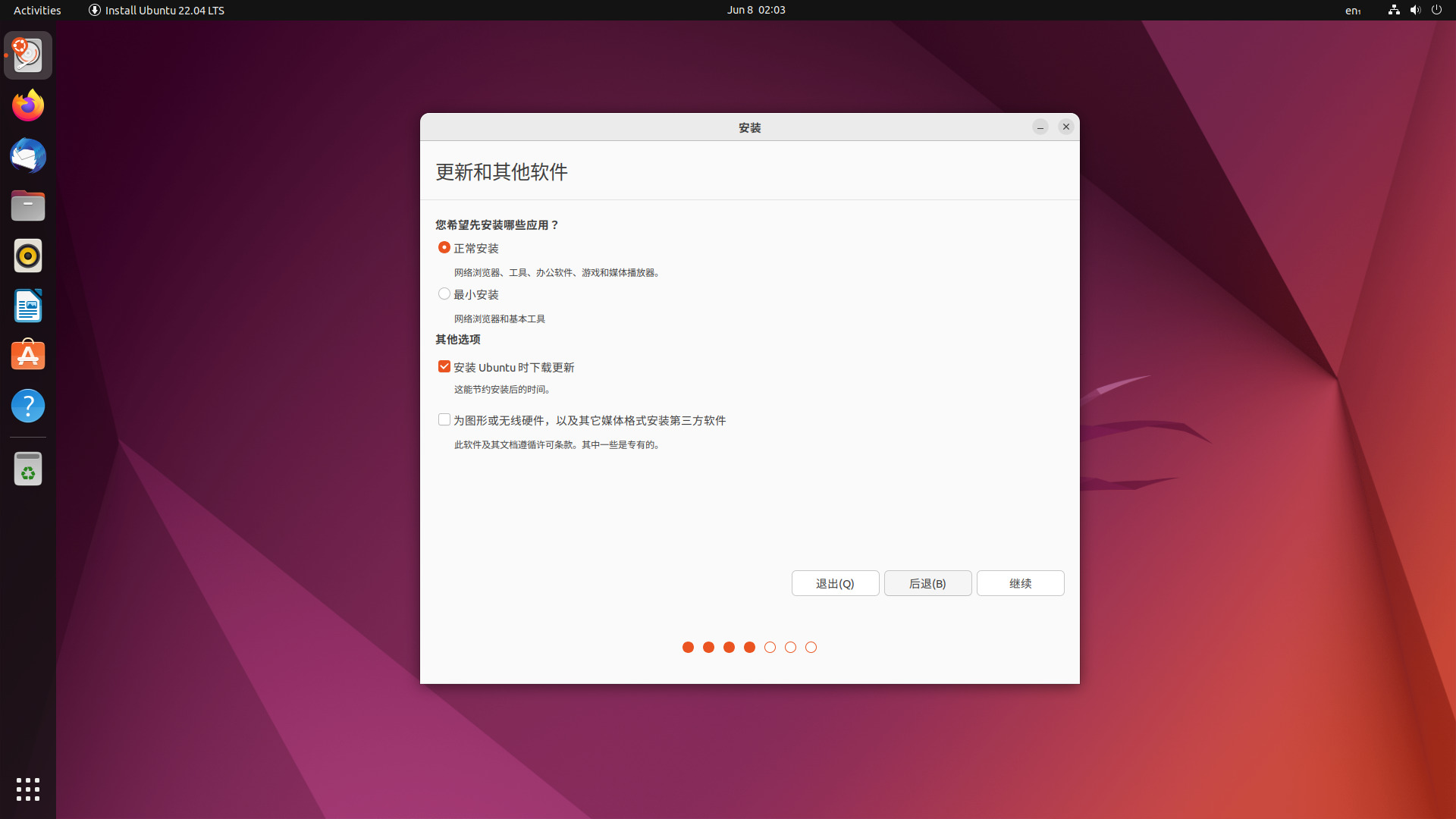Enable third-party software installation checkbox
Screen dimensions: 1456x819
click(x=444, y=419)
